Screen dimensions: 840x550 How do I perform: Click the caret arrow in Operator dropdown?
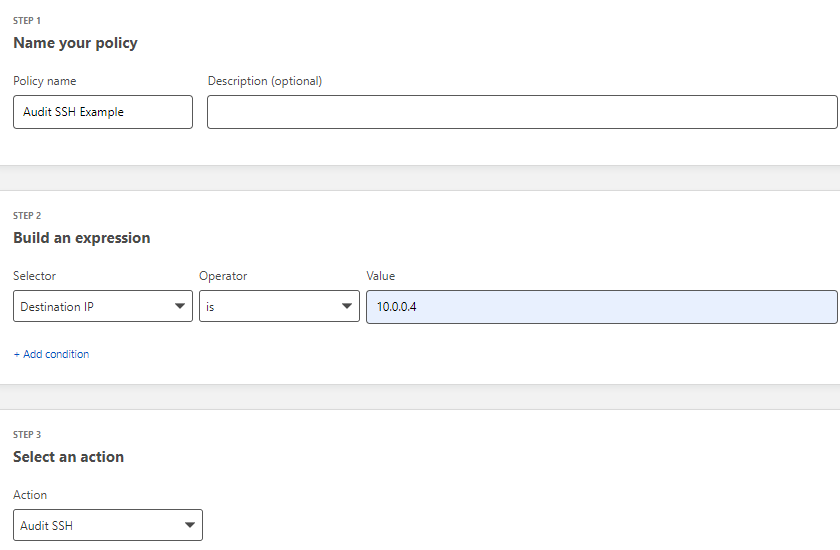(347, 306)
